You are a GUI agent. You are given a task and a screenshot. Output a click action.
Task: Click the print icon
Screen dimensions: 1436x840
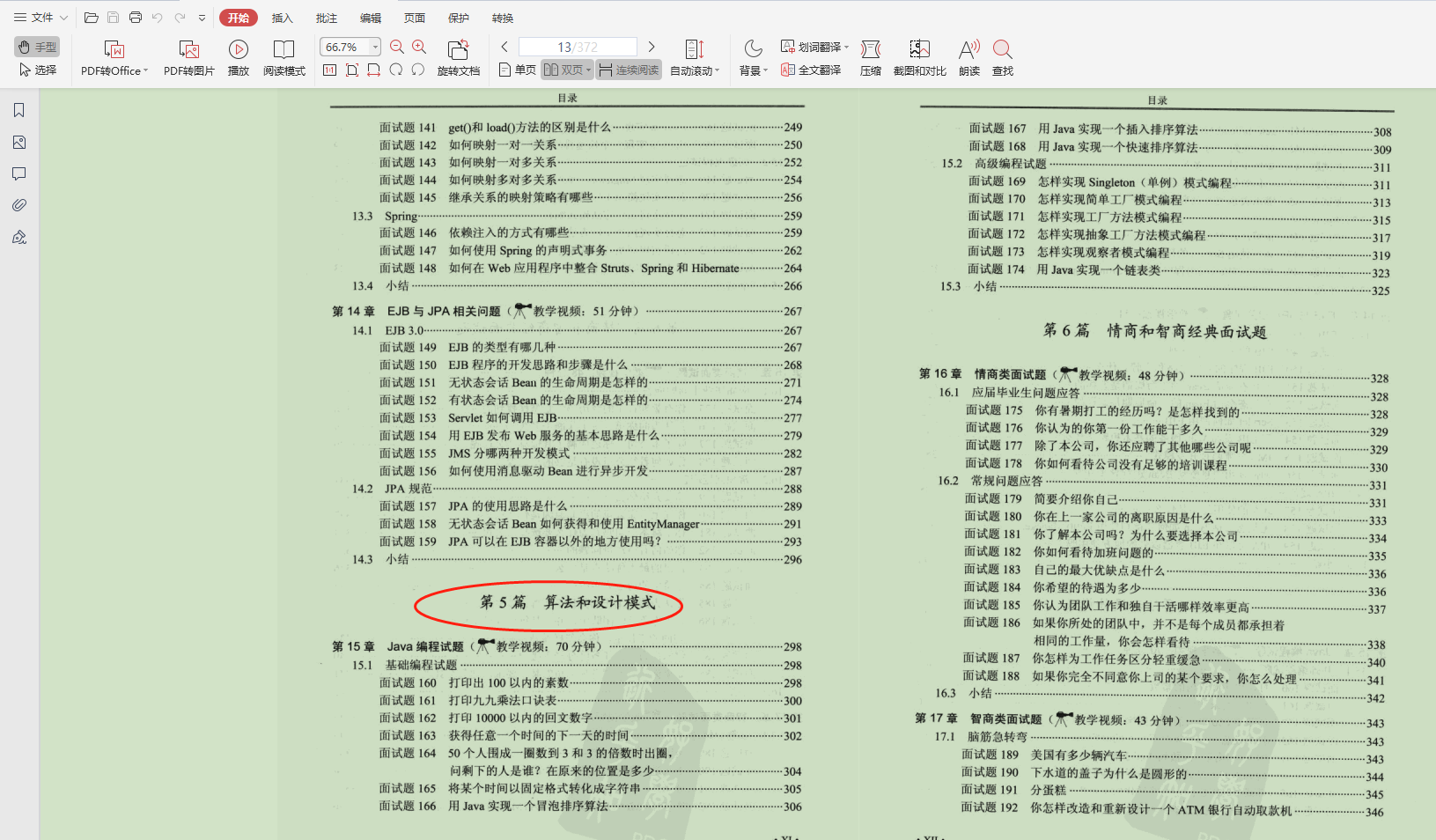(x=135, y=18)
